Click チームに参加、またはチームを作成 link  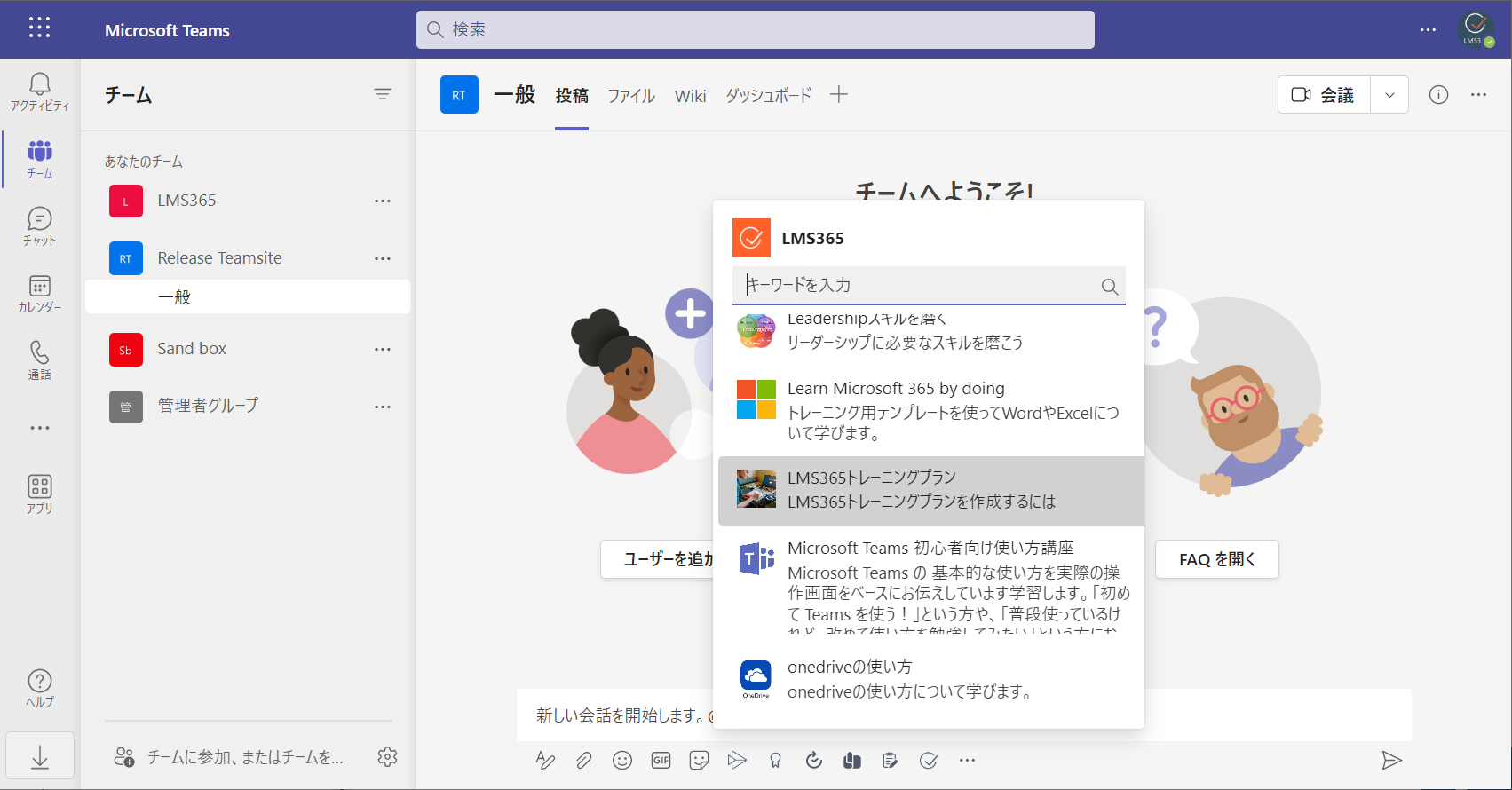coord(229,757)
